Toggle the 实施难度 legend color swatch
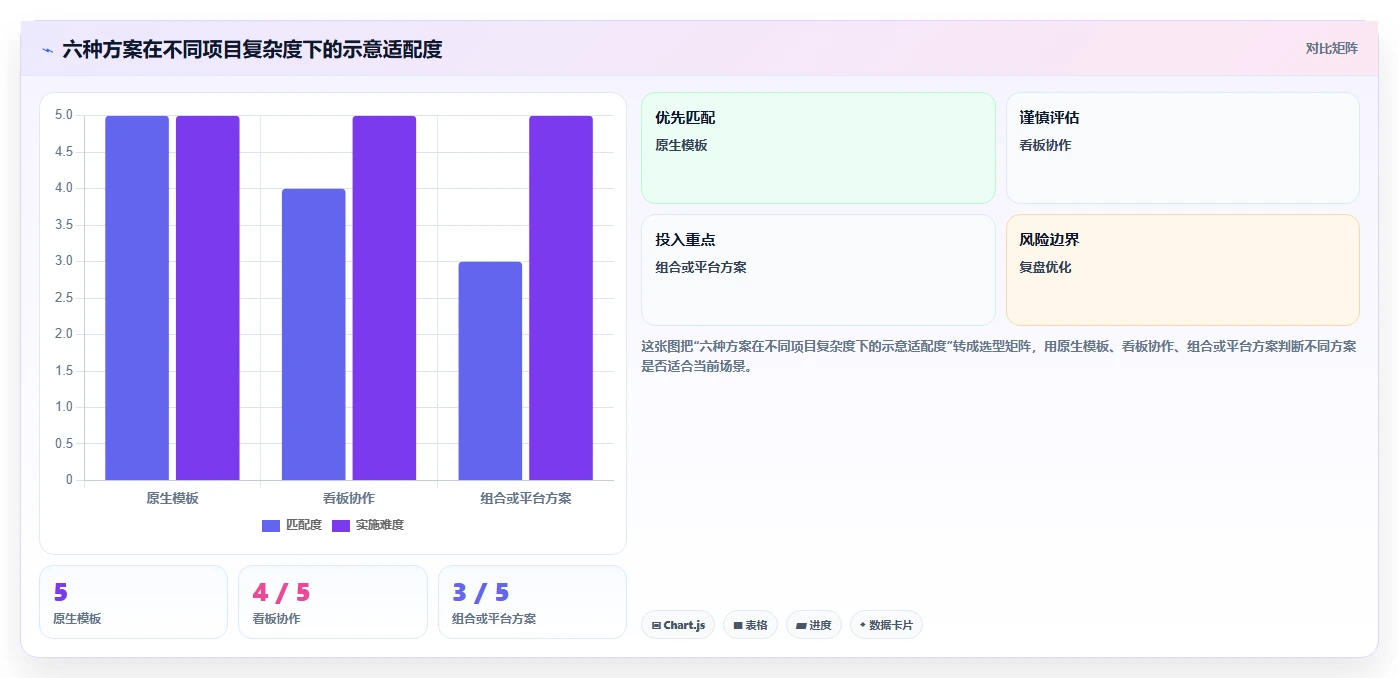 click(341, 526)
